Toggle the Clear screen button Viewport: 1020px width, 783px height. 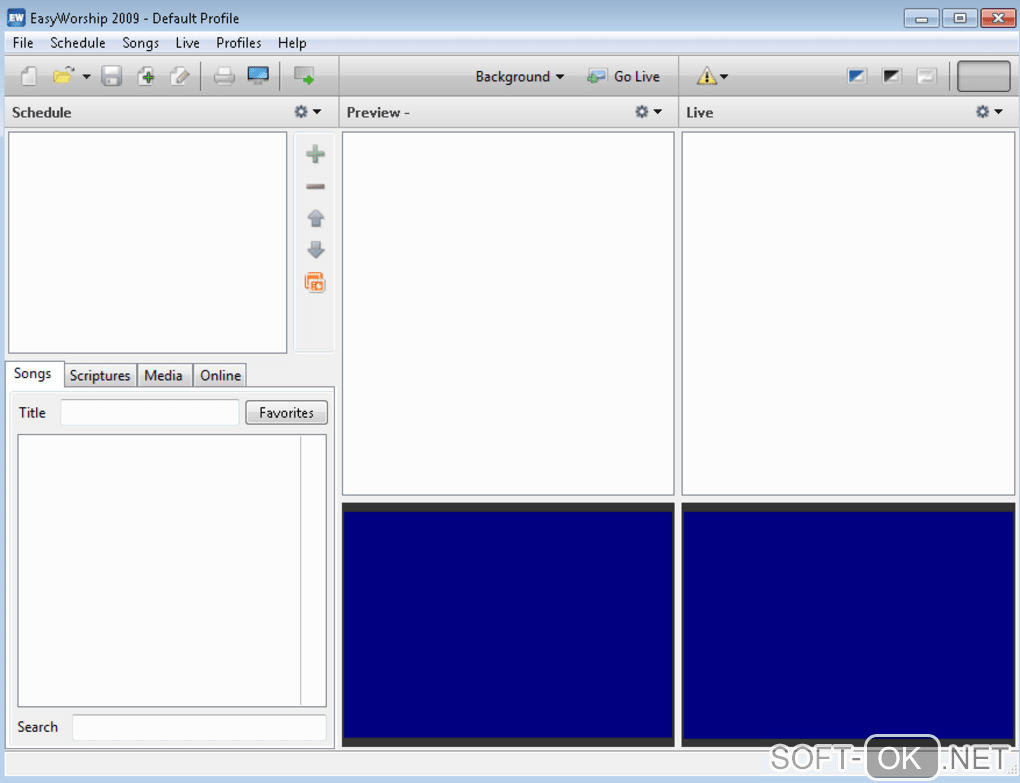tap(926, 76)
